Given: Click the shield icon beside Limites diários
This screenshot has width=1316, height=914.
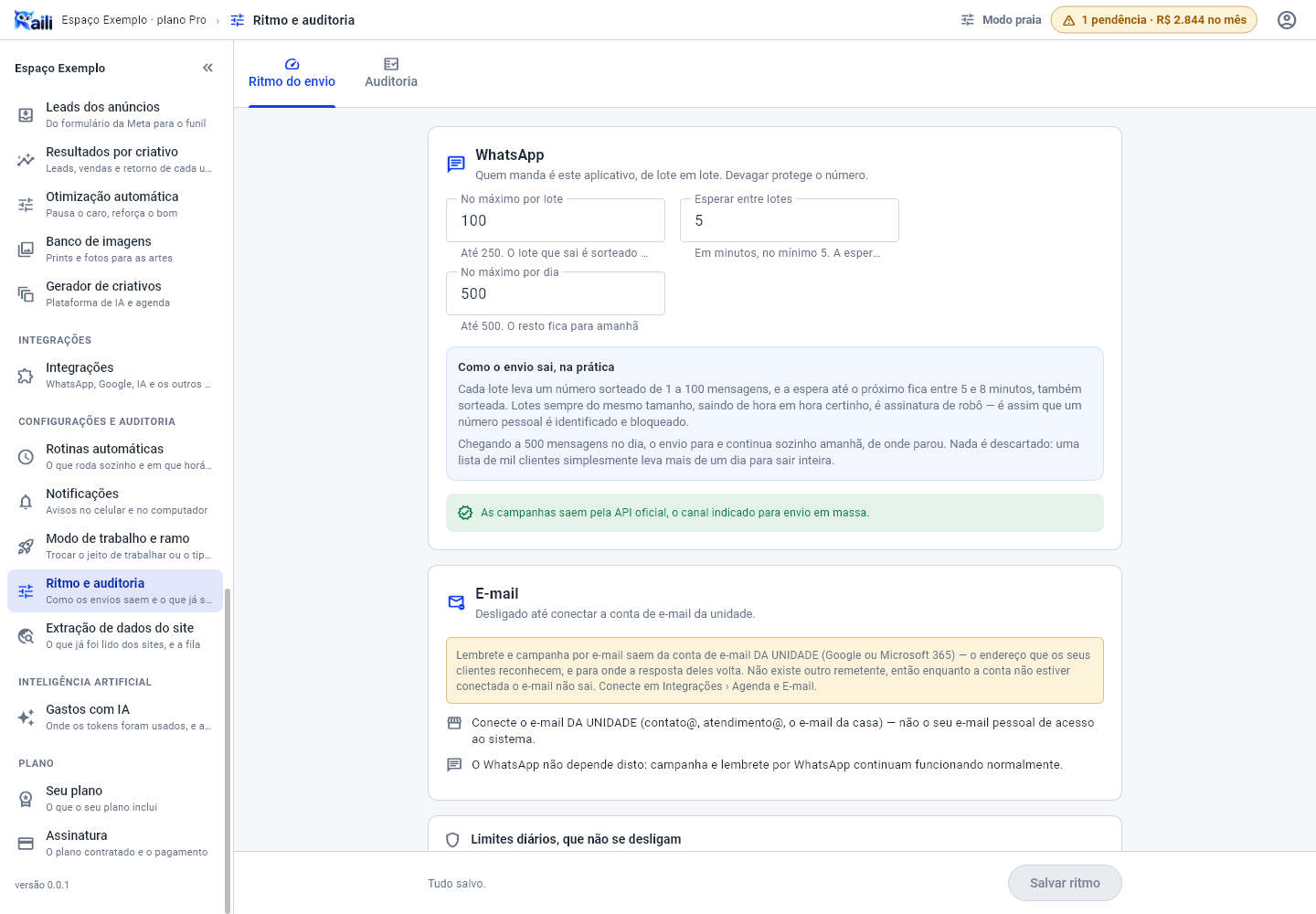Looking at the screenshot, I should click(x=452, y=840).
